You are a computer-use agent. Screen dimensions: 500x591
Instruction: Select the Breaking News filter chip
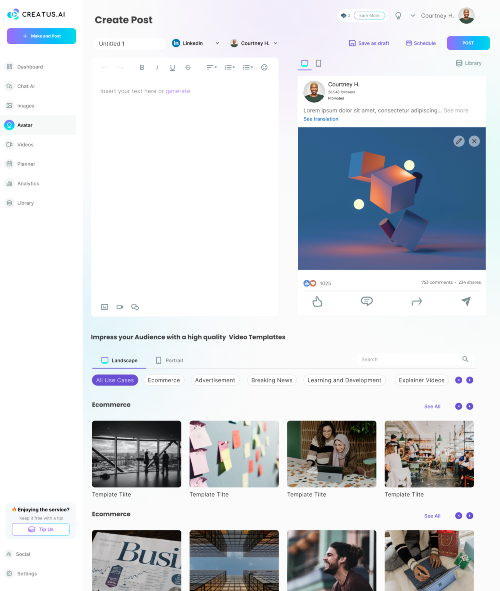[272, 380]
